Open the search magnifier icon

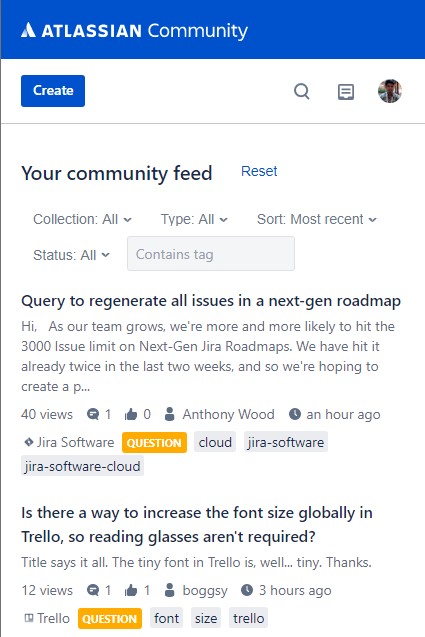click(x=302, y=91)
